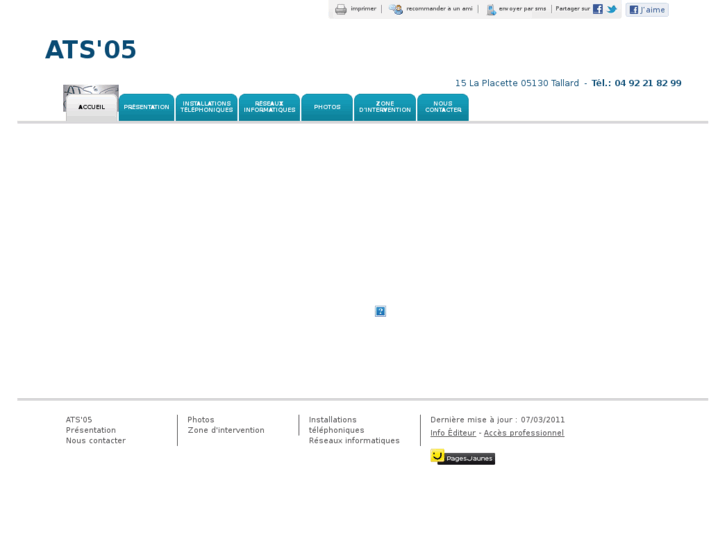
Task: Click the PagesJaunes logo
Action: 462,457
